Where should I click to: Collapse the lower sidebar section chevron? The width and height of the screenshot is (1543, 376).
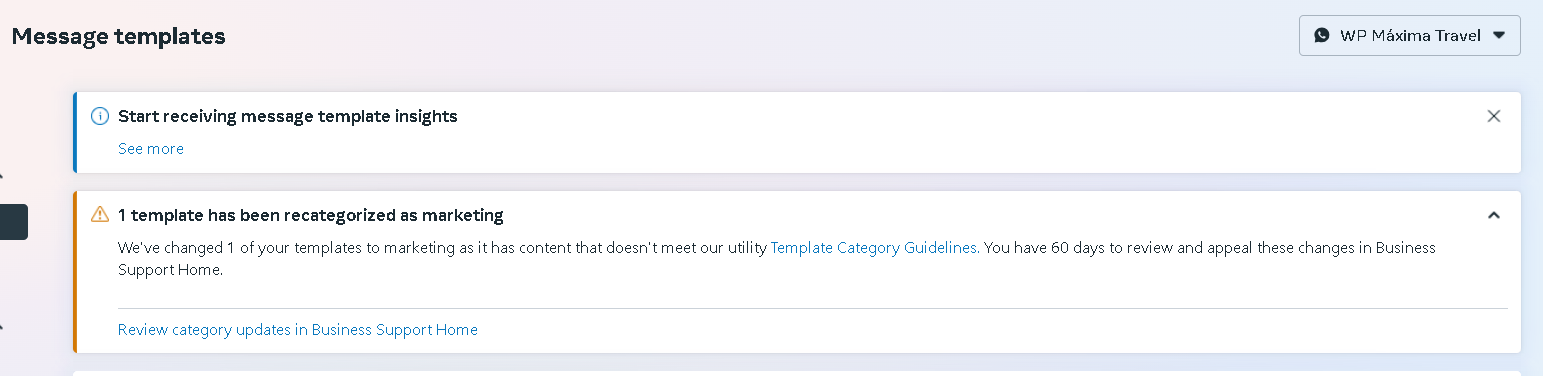click(2, 327)
